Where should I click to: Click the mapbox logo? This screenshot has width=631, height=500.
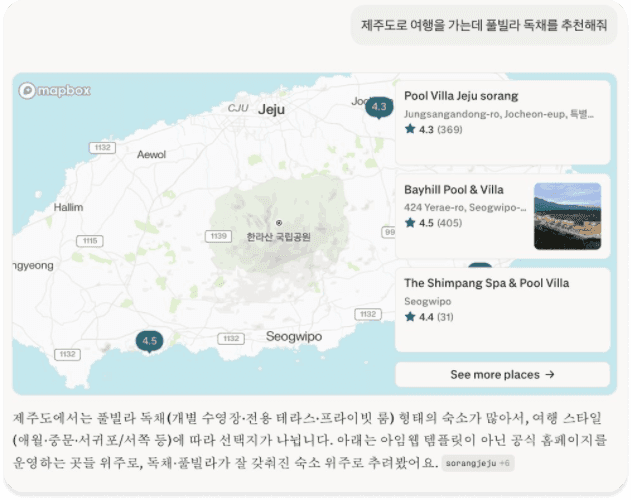point(55,91)
